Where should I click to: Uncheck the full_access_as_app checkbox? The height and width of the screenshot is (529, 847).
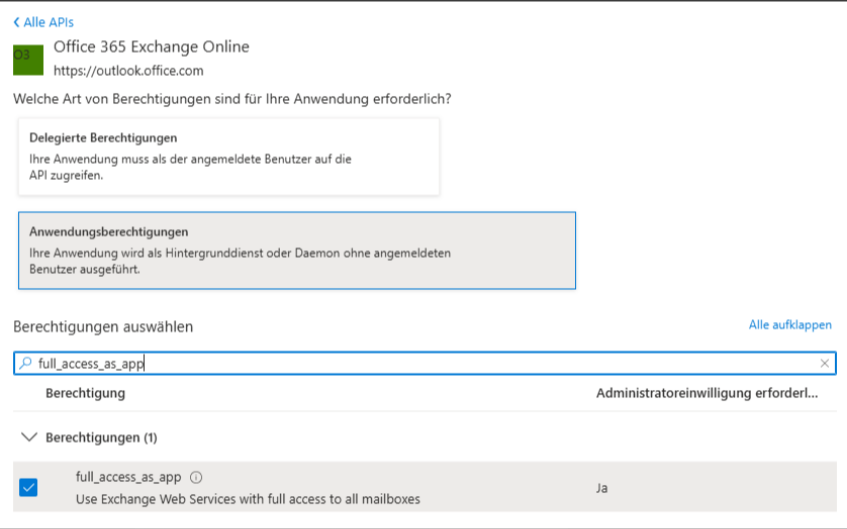pos(28,487)
